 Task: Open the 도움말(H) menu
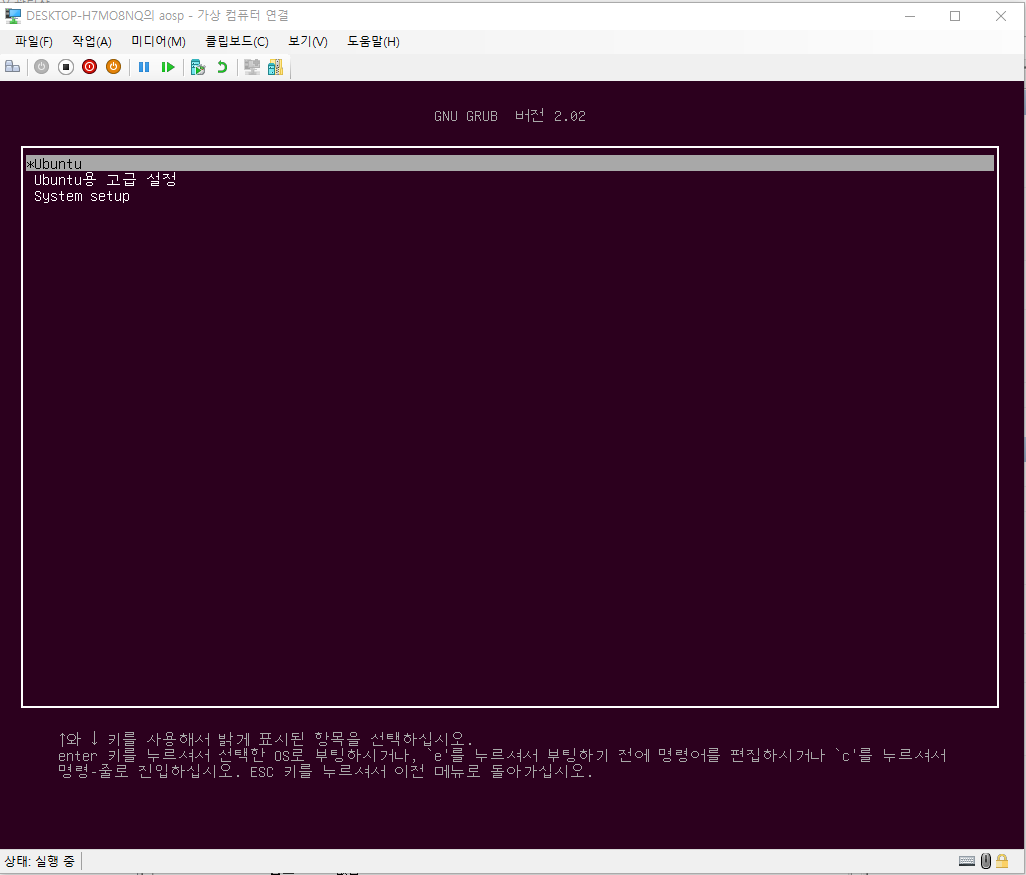[x=373, y=42]
